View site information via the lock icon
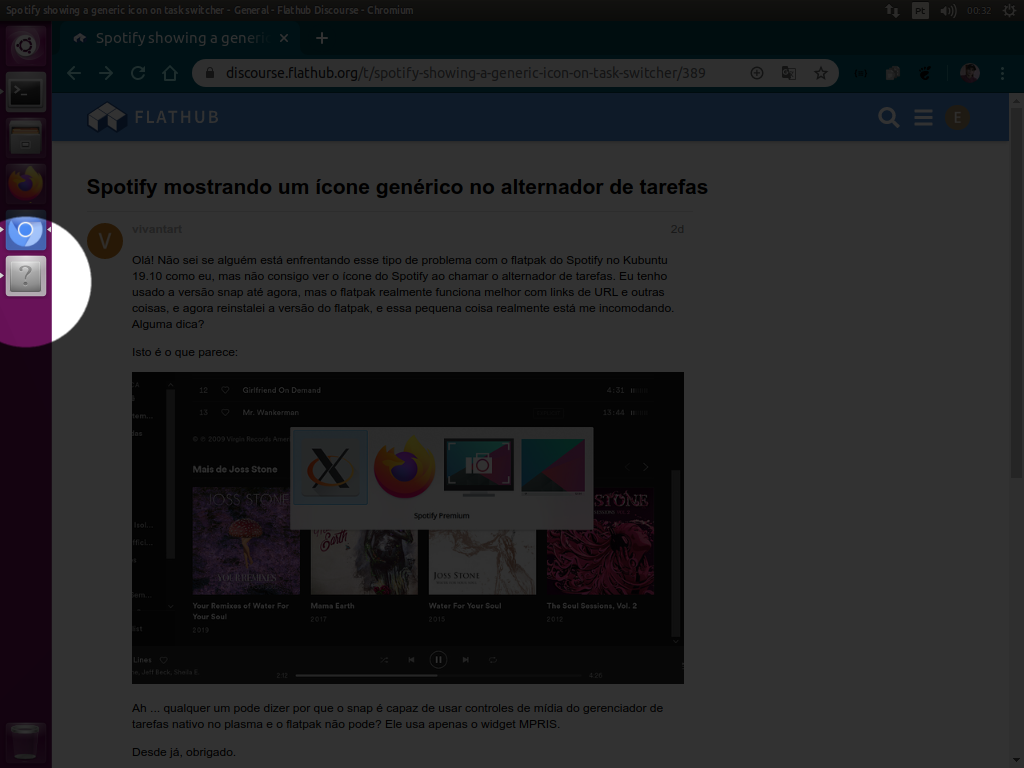The width and height of the screenshot is (1024, 768). point(210,73)
